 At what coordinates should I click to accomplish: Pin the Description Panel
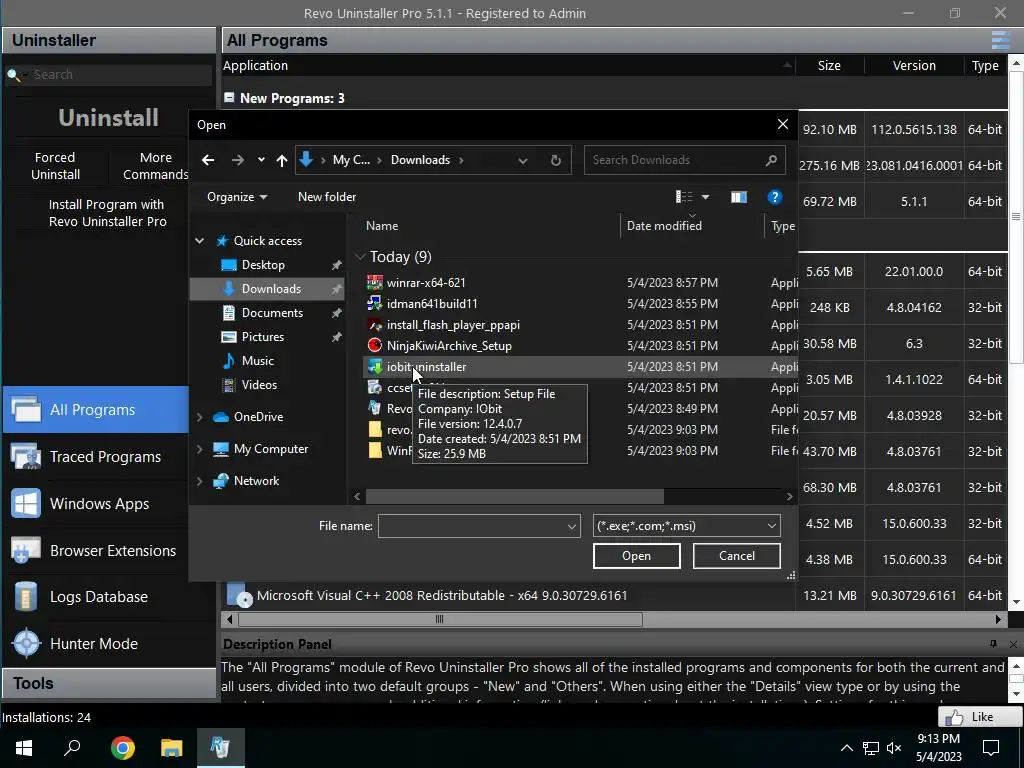coord(993,644)
